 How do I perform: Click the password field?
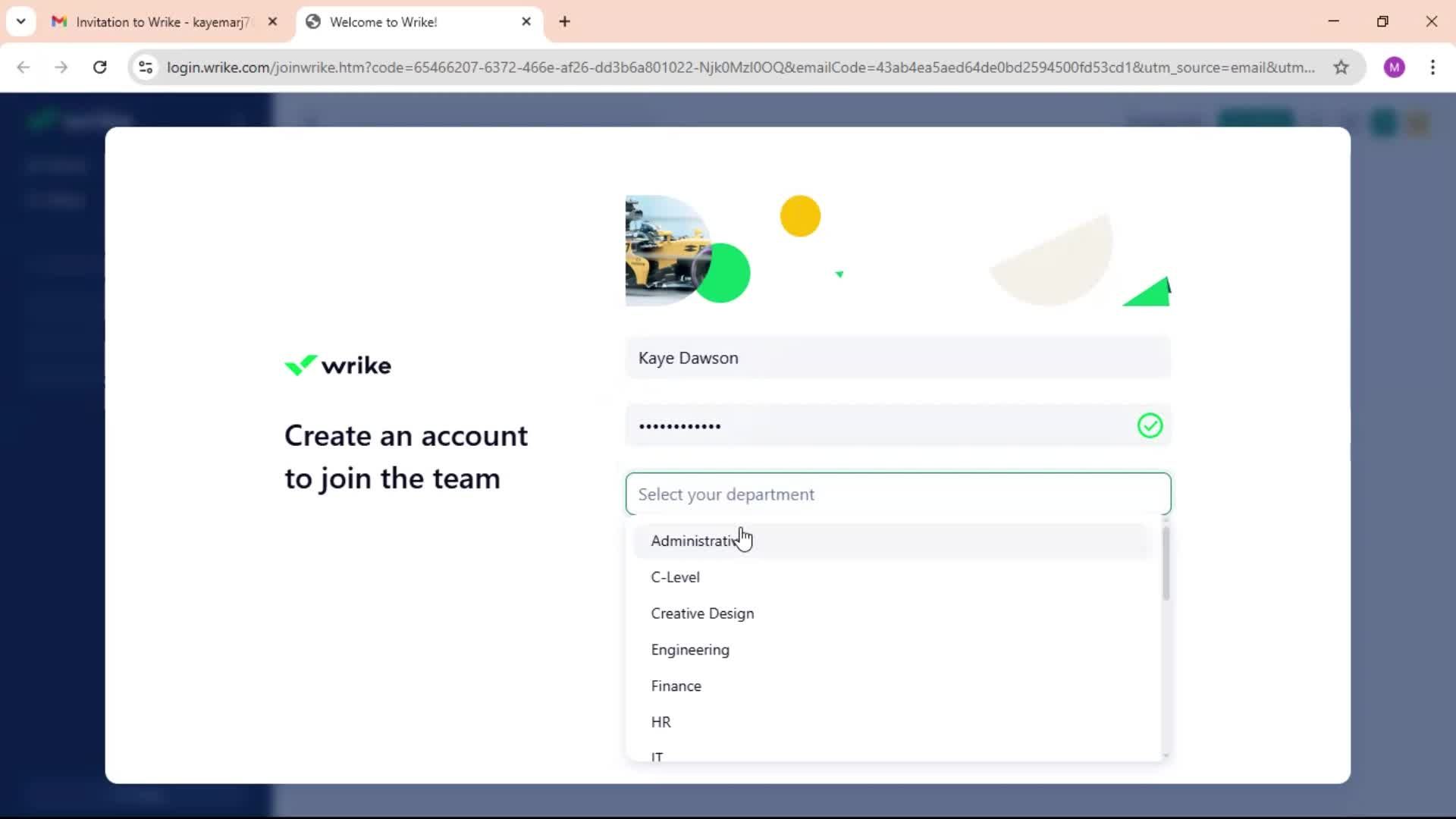click(x=898, y=426)
